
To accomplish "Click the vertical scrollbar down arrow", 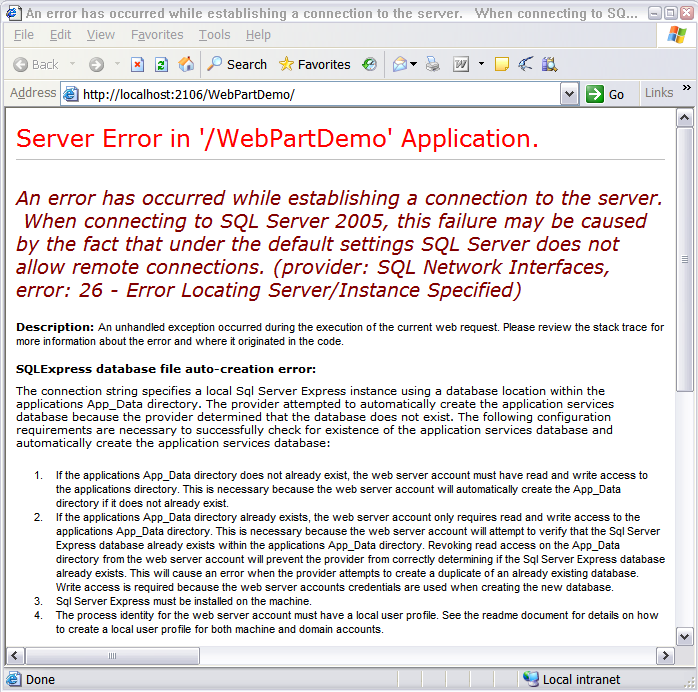I will 685,636.
